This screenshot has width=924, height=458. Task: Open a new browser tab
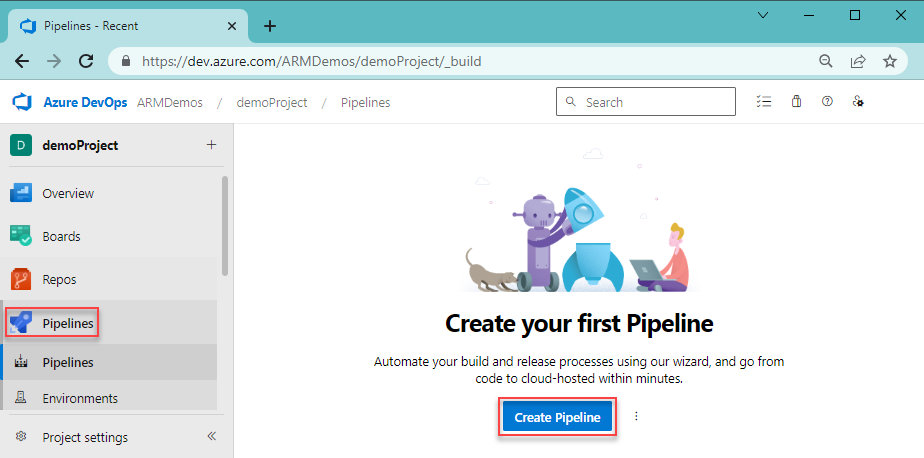point(270,26)
